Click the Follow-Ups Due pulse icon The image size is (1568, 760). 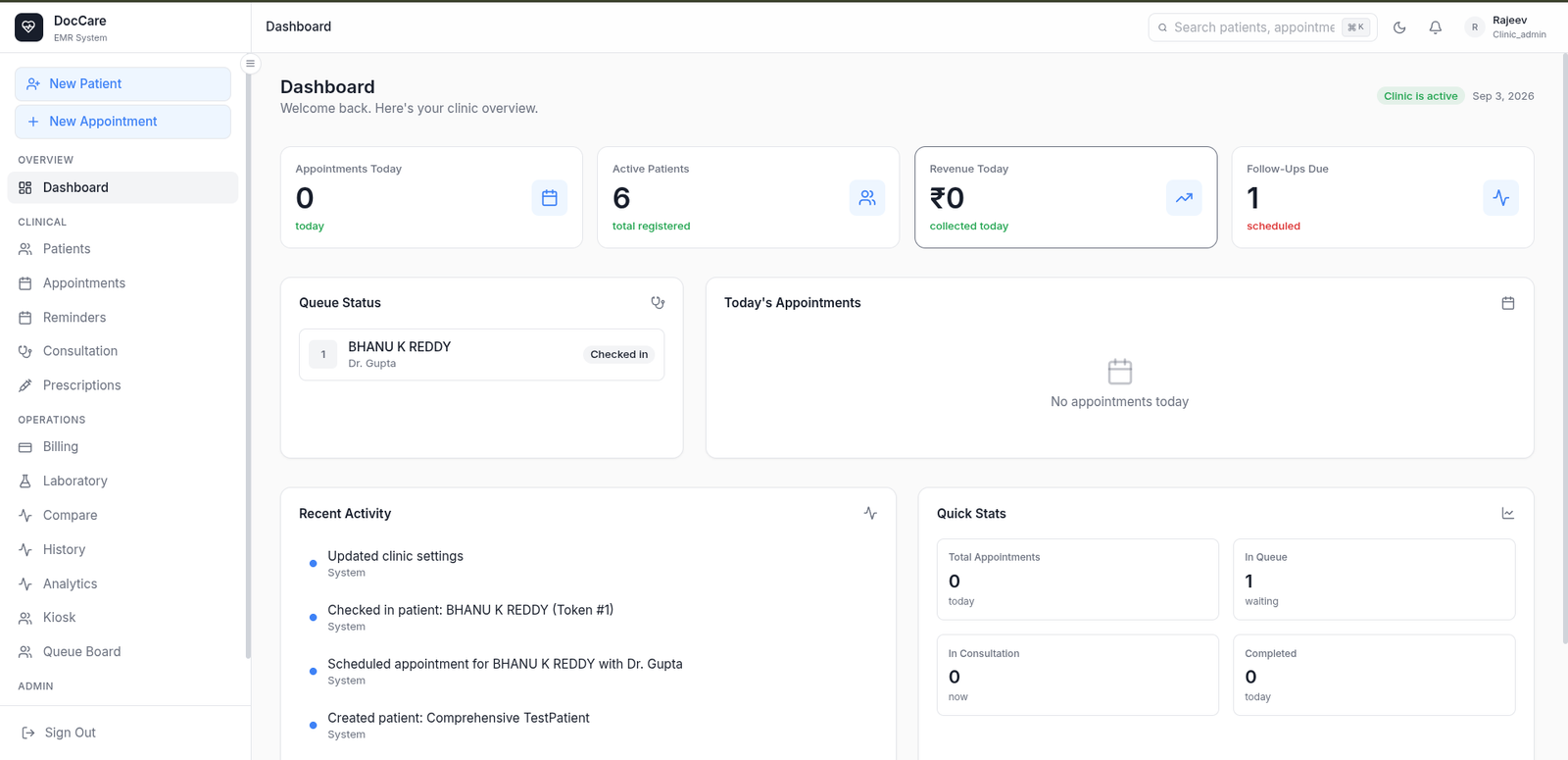(1501, 198)
